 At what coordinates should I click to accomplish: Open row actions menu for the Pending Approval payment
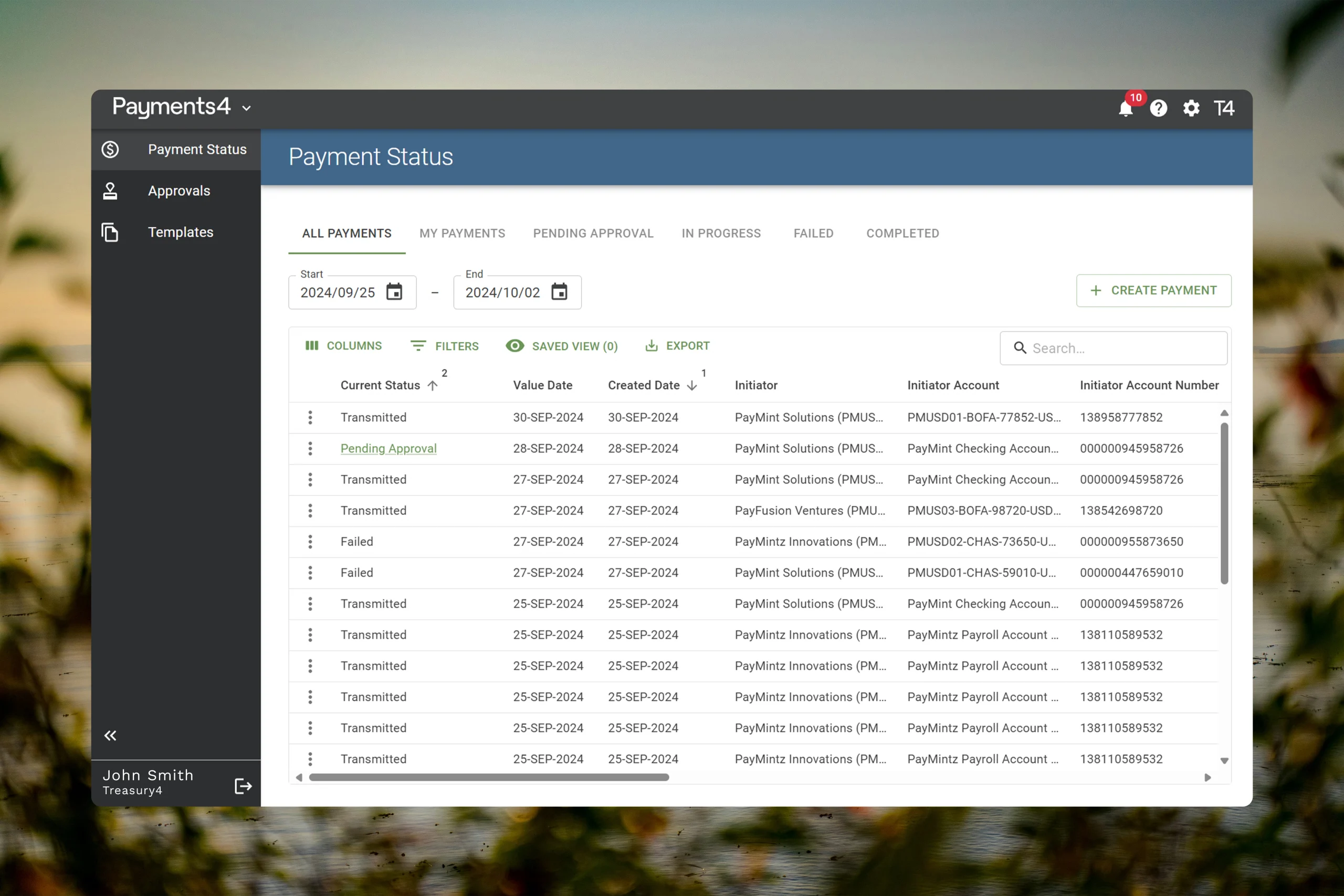pos(310,449)
